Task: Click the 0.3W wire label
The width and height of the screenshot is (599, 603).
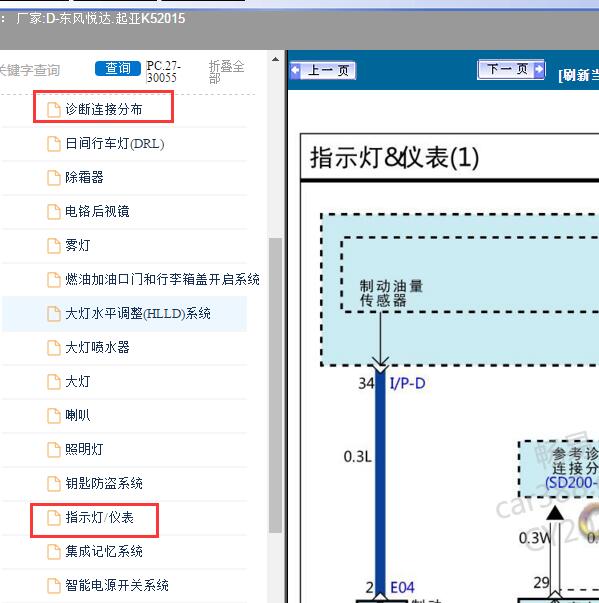Action: click(535, 538)
